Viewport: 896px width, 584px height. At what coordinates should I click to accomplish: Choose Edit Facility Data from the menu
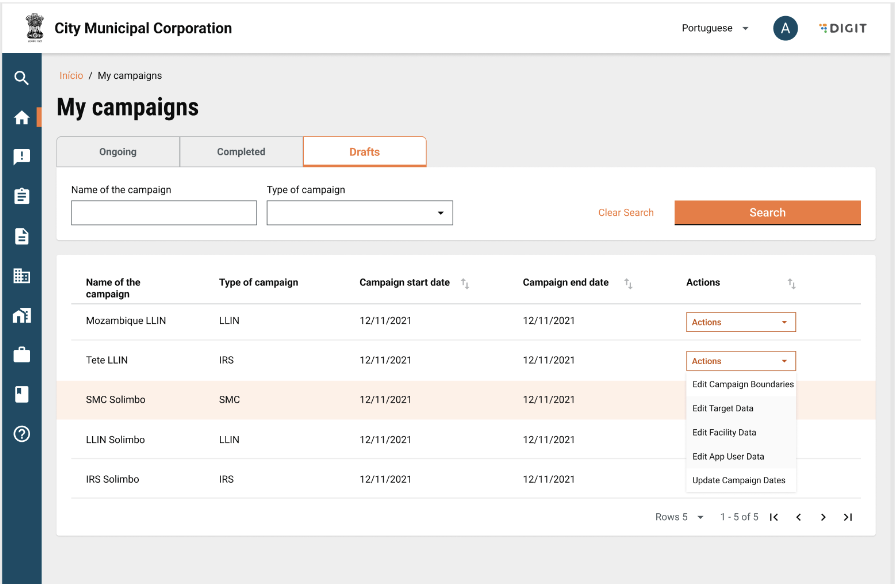click(741, 432)
